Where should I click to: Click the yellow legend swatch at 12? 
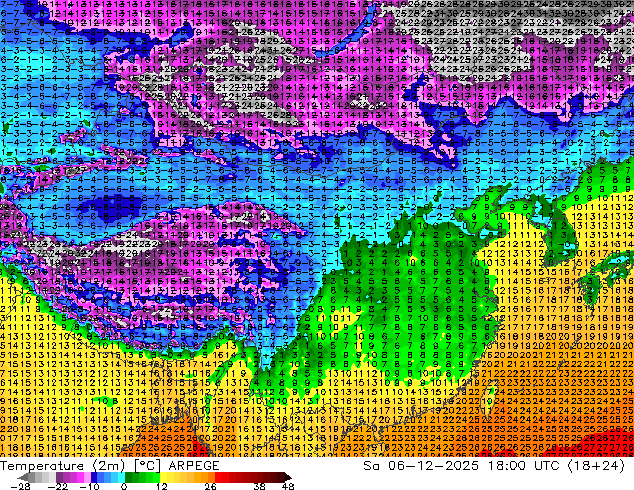[x=163, y=477]
